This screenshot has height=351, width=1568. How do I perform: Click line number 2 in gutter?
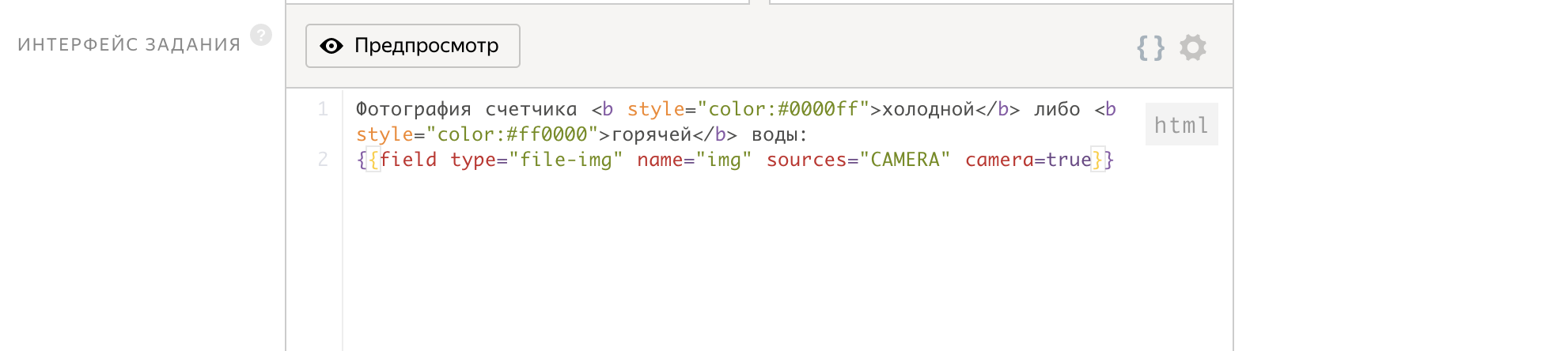tap(323, 160)
